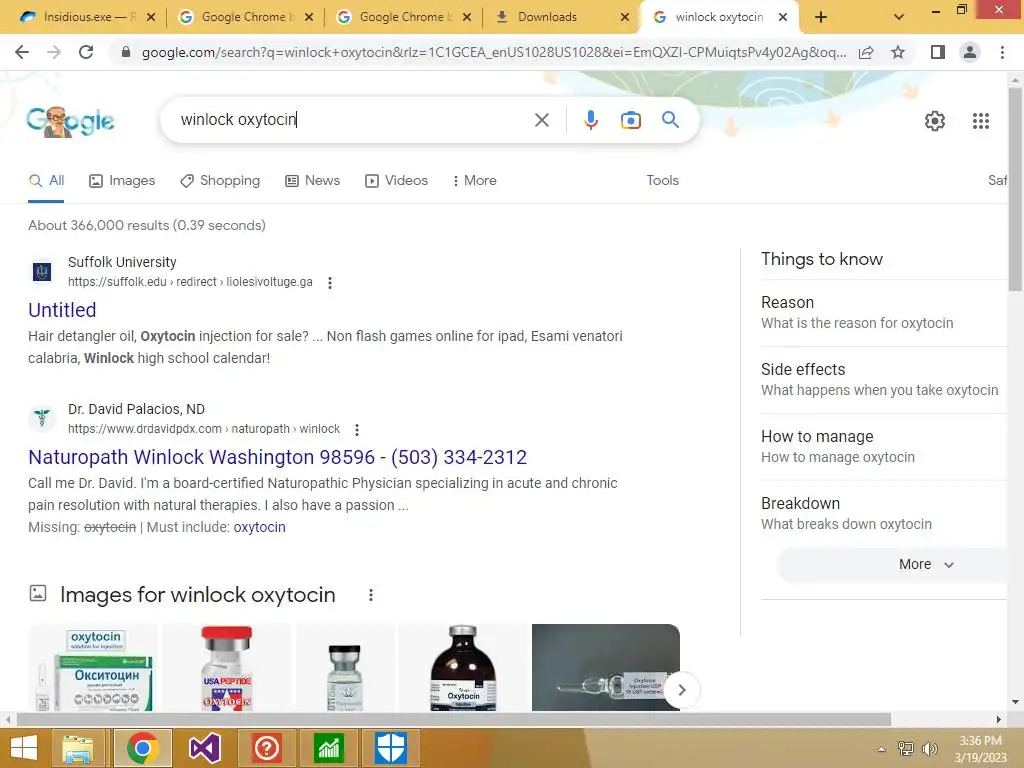Select the News search filter

313,180
